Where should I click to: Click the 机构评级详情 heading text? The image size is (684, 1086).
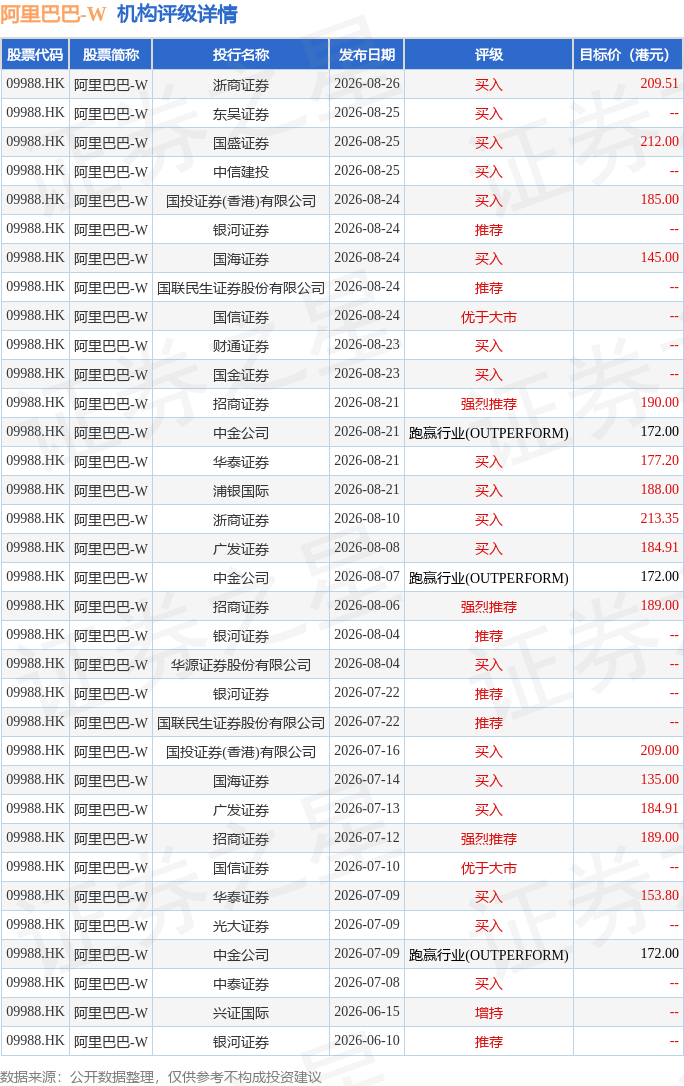tap(177, 14)
